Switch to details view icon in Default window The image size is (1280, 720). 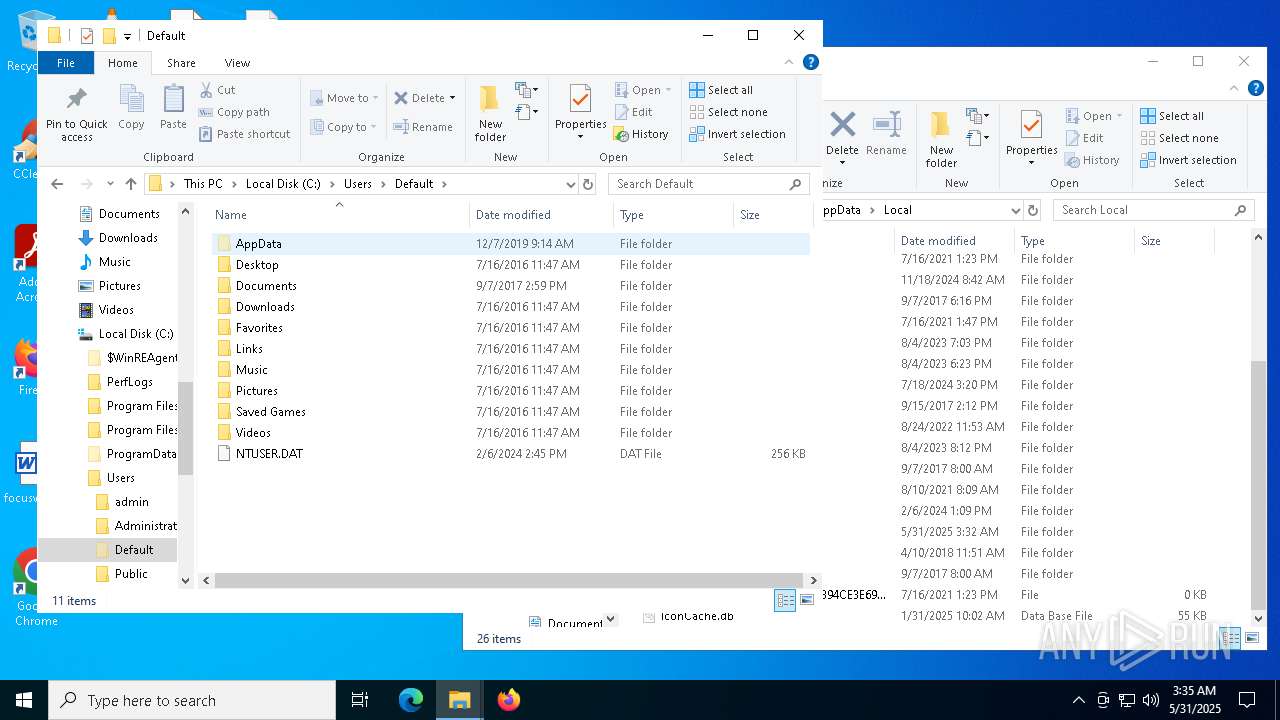(x=785, y=600)
